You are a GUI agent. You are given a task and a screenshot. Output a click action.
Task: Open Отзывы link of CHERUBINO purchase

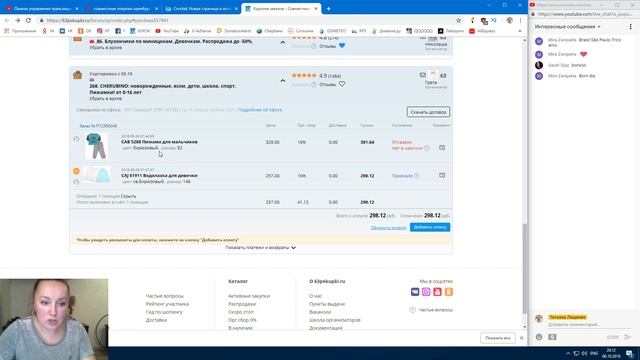click(x=327, y=84)
